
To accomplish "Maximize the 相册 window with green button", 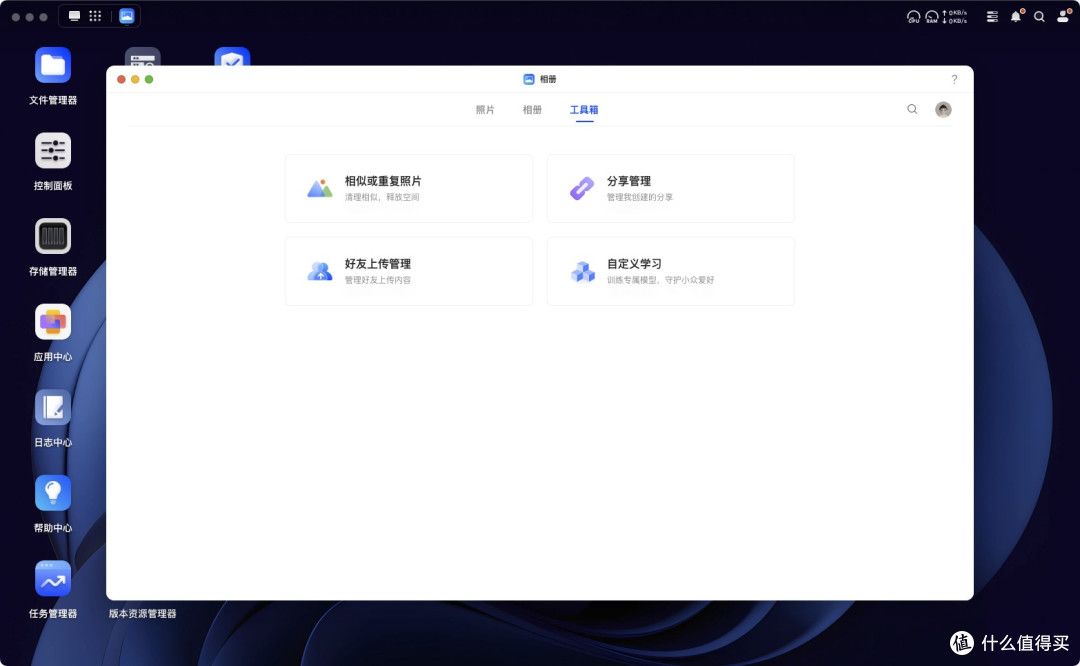I will (x=149, y=79).
